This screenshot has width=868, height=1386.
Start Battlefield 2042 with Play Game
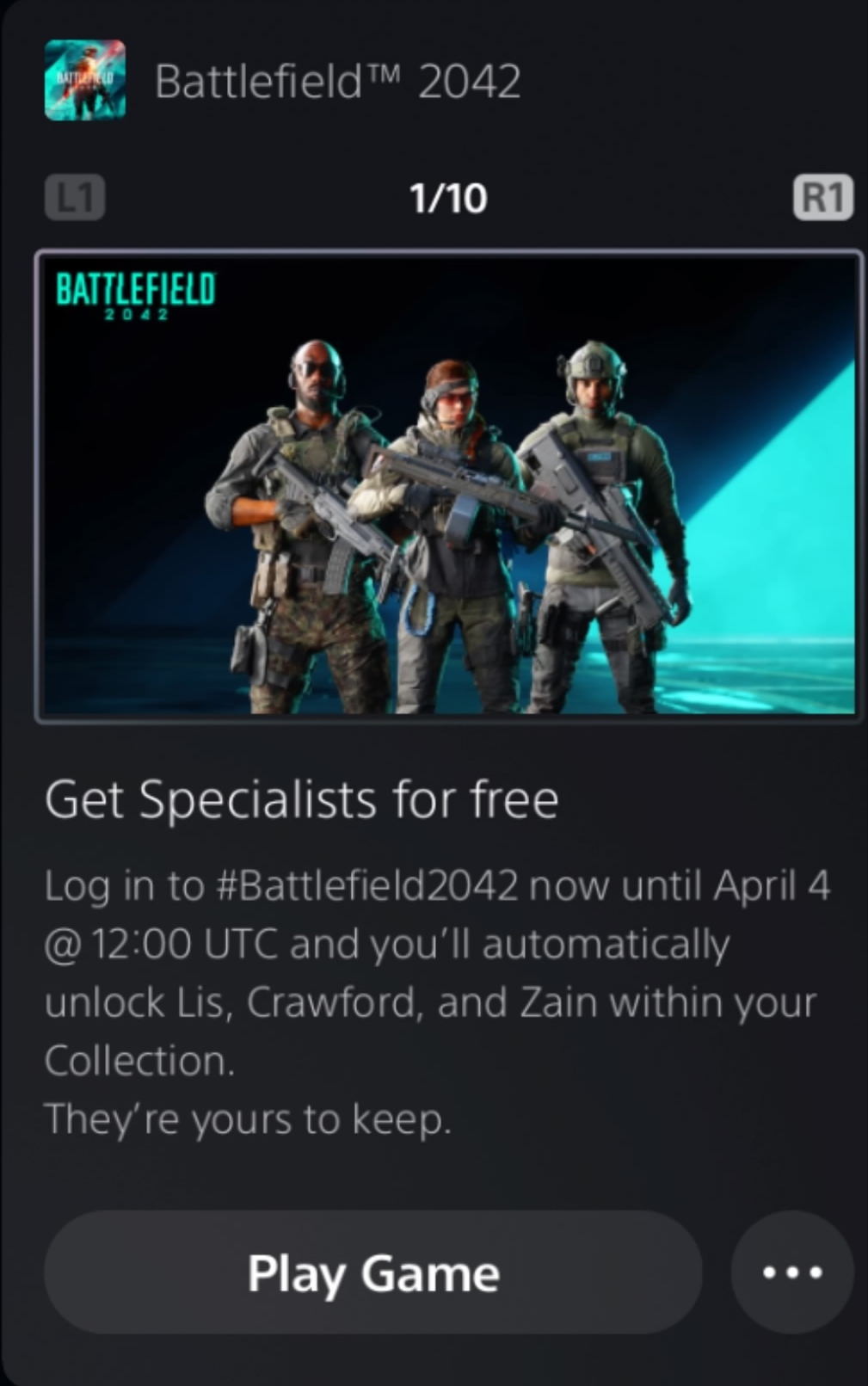(373, 1272)
